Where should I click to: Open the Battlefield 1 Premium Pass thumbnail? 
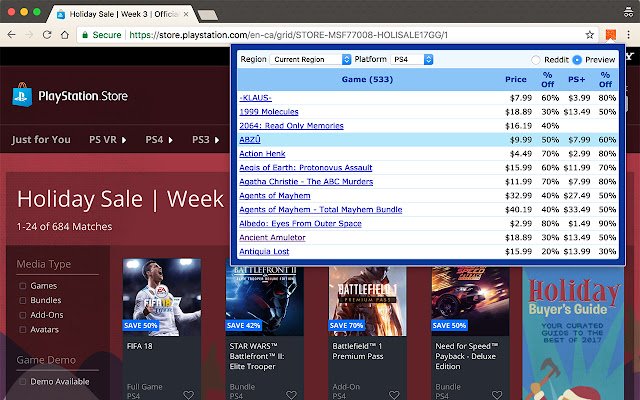pos(367,301)
